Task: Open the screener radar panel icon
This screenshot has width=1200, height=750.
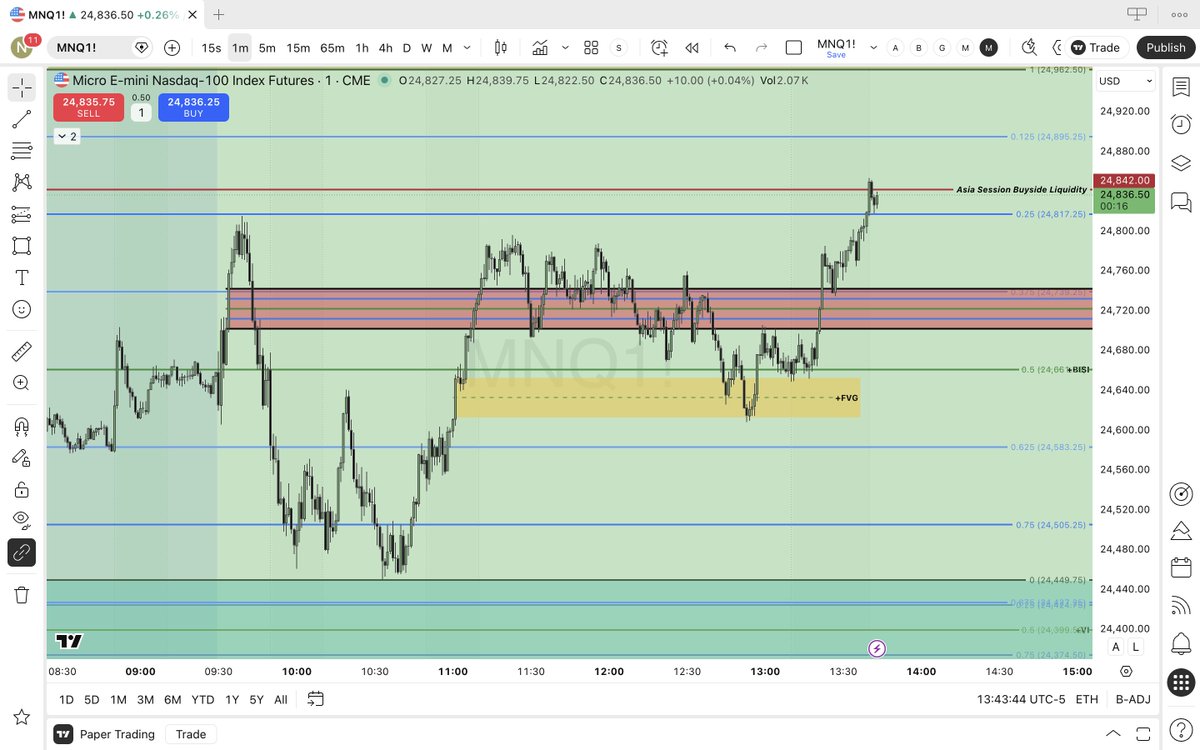Action: pos(1181,494)
